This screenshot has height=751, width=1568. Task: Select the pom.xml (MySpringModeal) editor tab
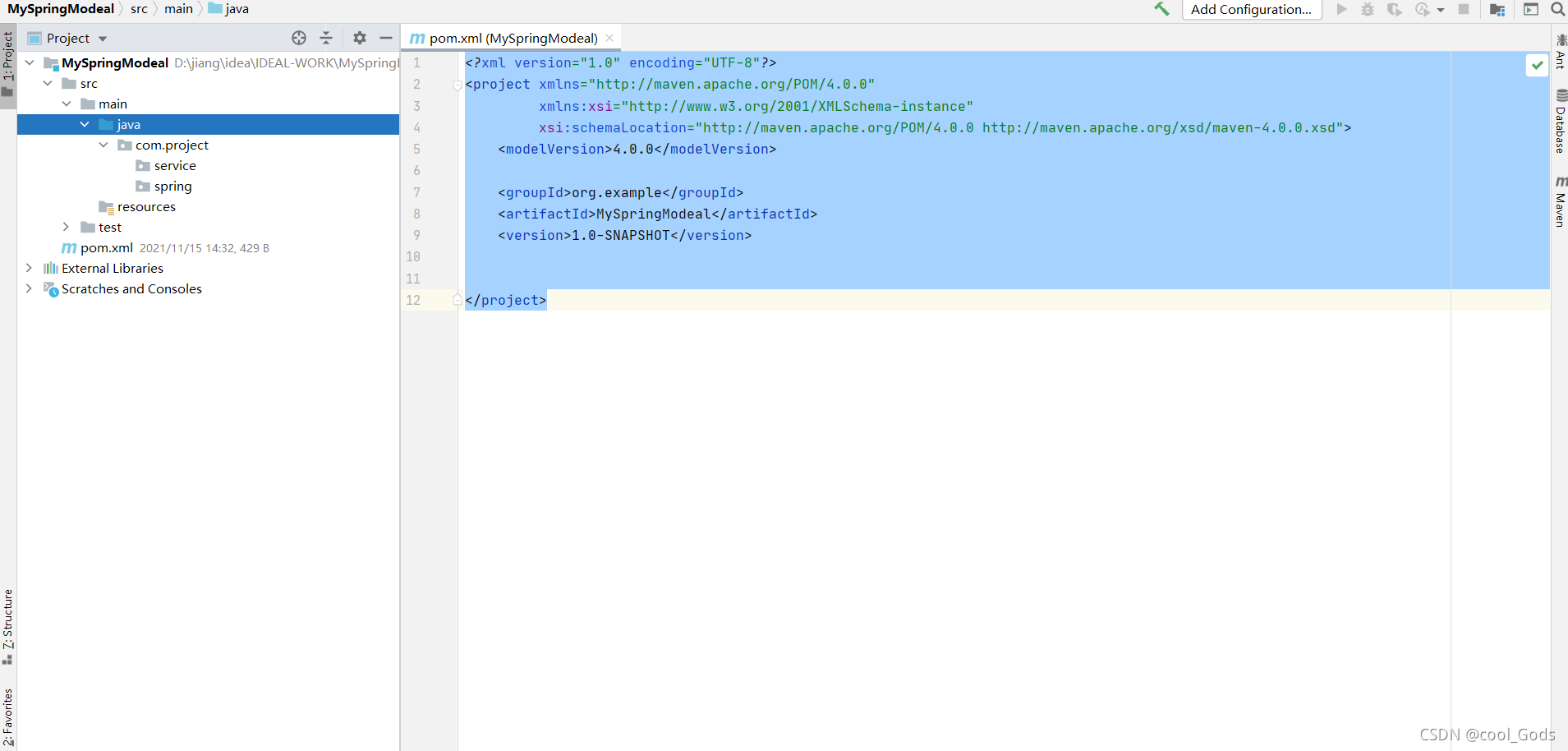(511, 38)
